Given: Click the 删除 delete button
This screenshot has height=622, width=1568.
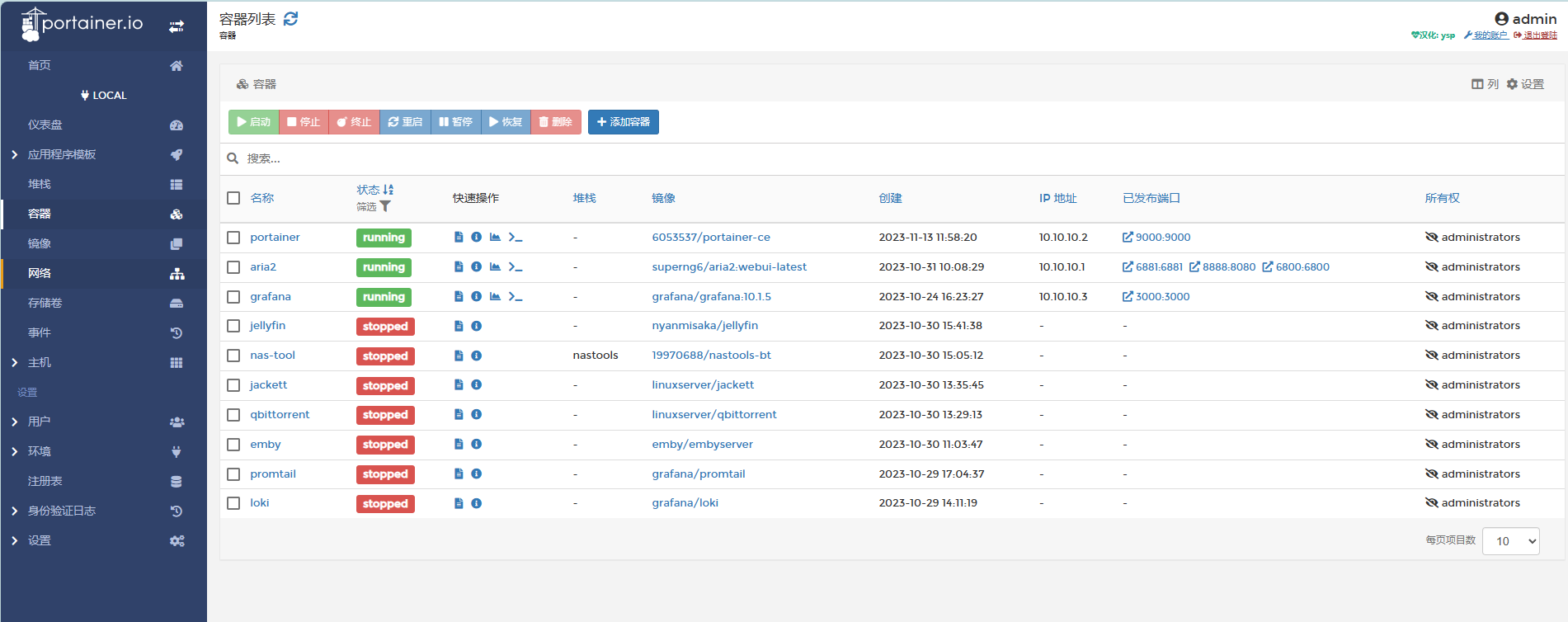Looking at the screenshot, I should (556, 122).
